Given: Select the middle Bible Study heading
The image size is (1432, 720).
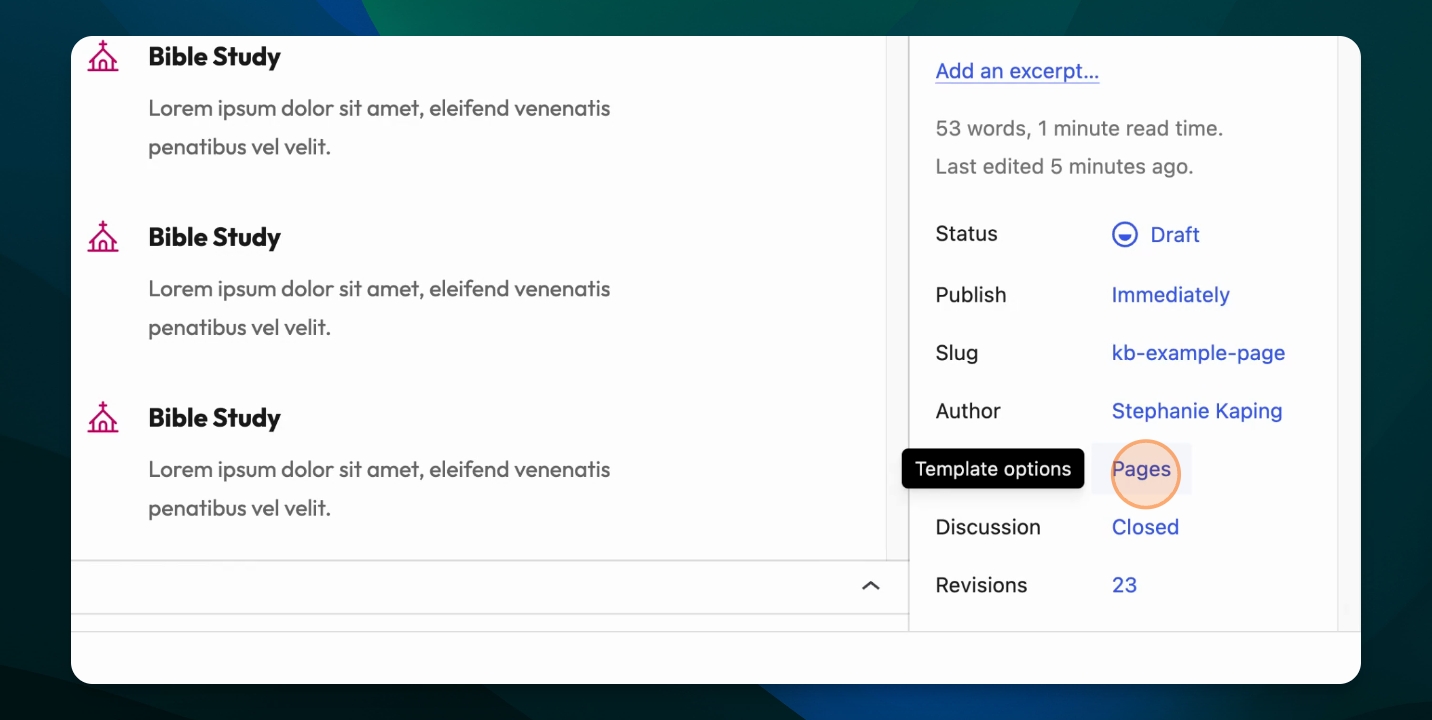Looking at the screenshot, I should pyautogui.click(x=214, y=237).
